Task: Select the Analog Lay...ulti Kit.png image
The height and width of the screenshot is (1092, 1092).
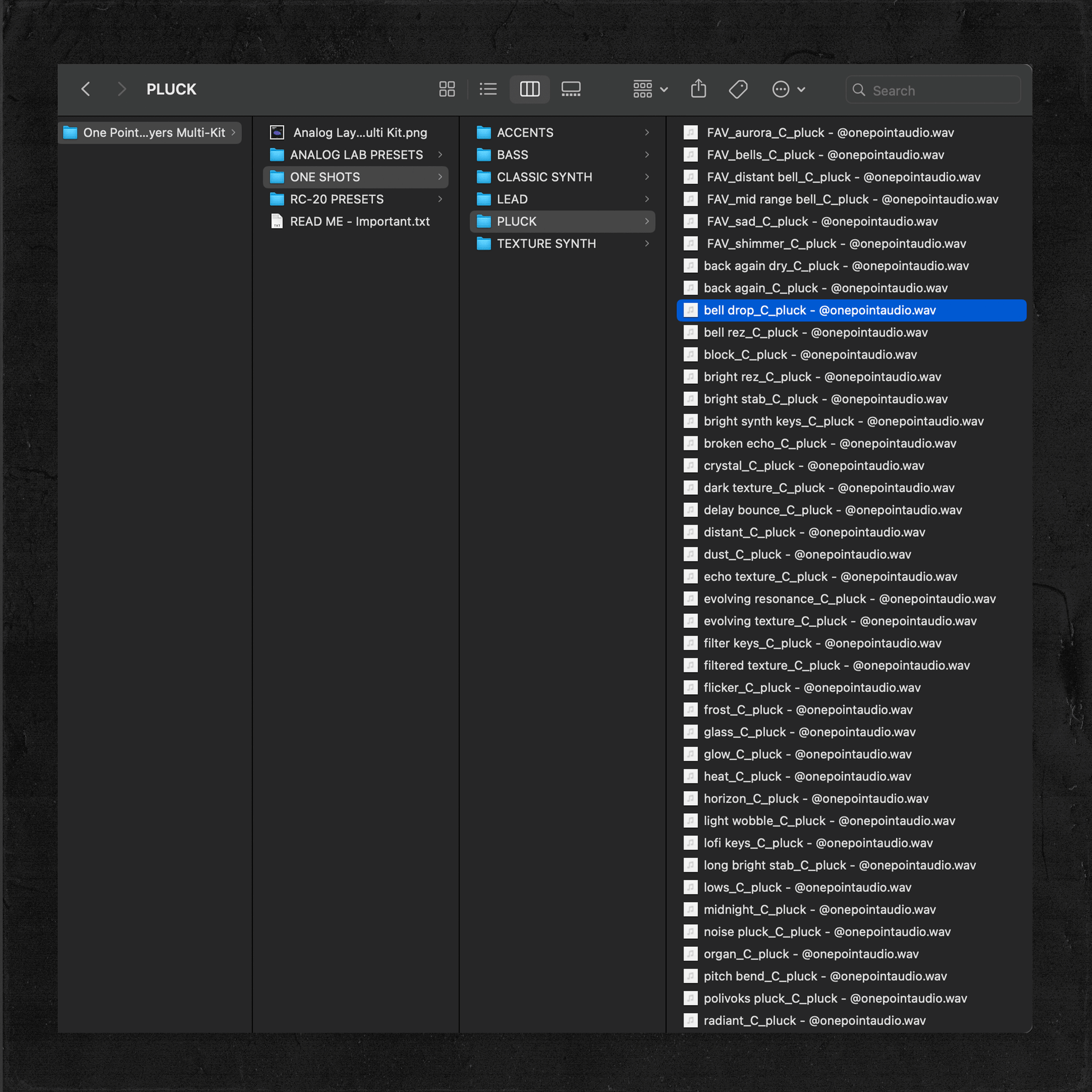Action: click(x=360, y=133)
